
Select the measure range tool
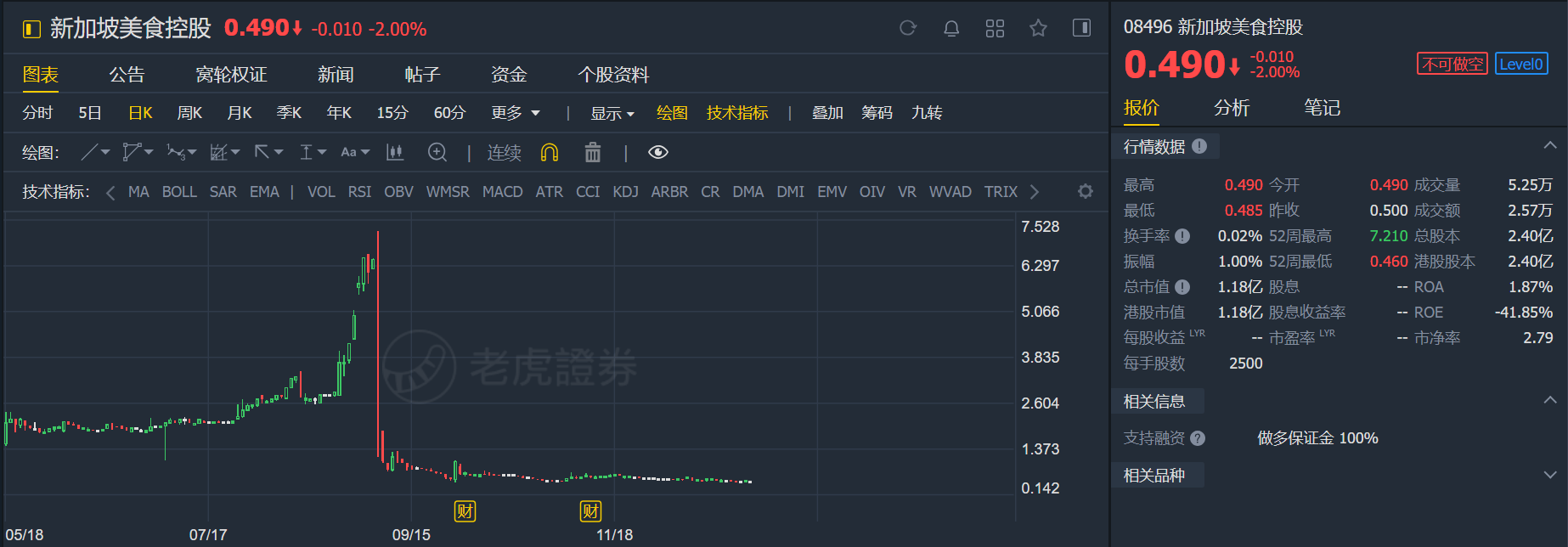click(306, 152)
